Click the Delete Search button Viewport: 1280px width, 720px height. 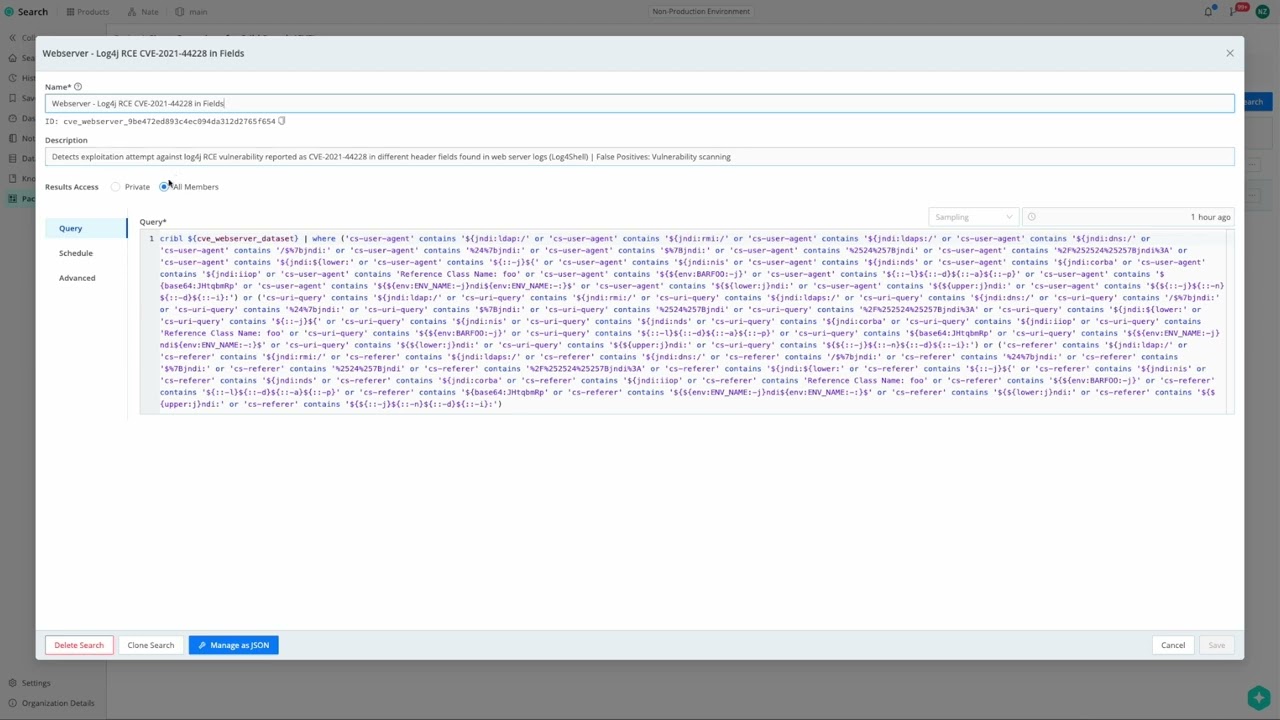(79, 645)
